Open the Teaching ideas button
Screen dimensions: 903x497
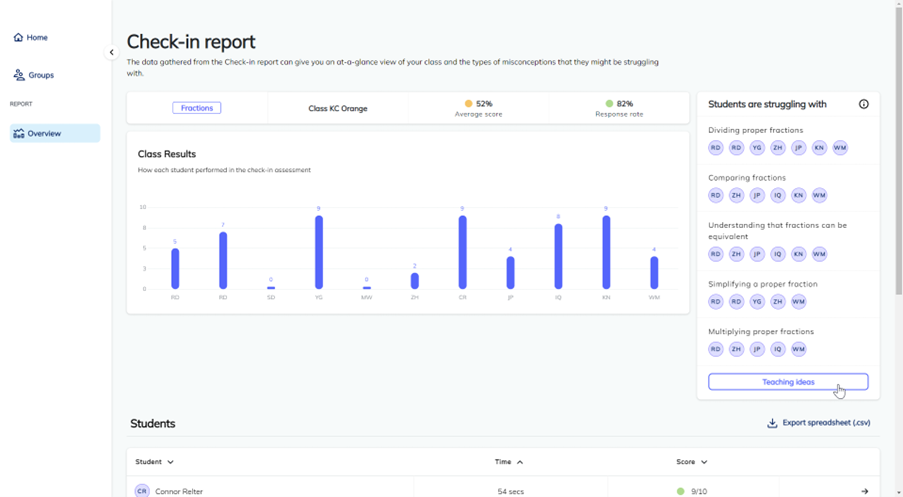point(788,382)
